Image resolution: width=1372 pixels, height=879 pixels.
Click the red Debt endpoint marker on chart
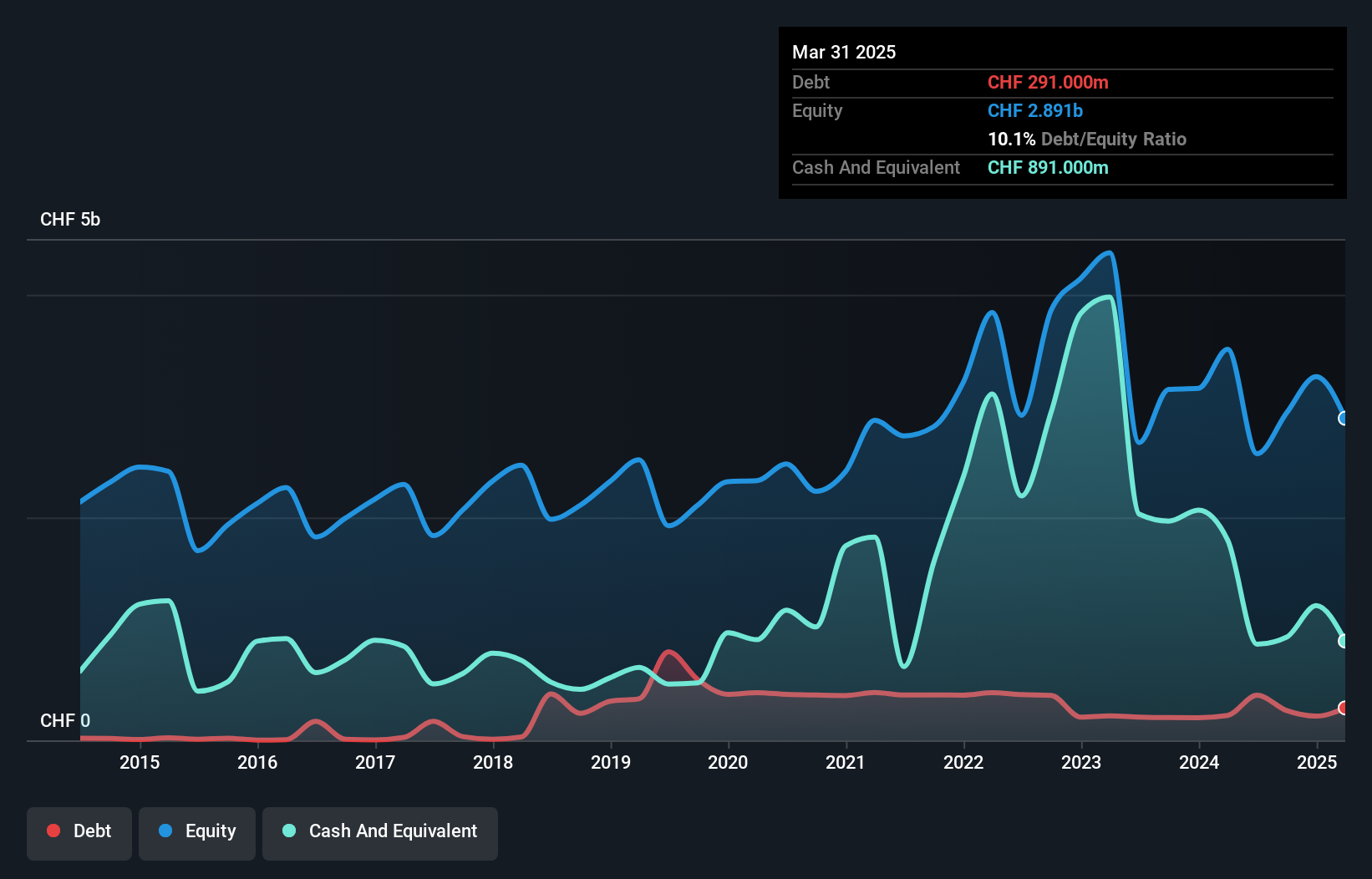1344,709
